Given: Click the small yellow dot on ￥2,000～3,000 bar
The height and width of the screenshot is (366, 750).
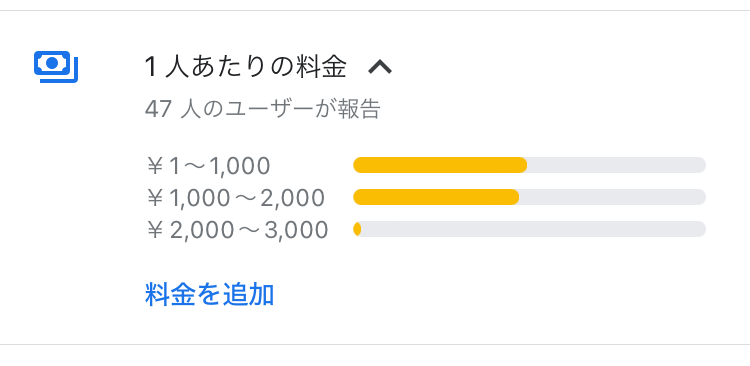Looking at the screenshot, I should [x=357, y=229].
